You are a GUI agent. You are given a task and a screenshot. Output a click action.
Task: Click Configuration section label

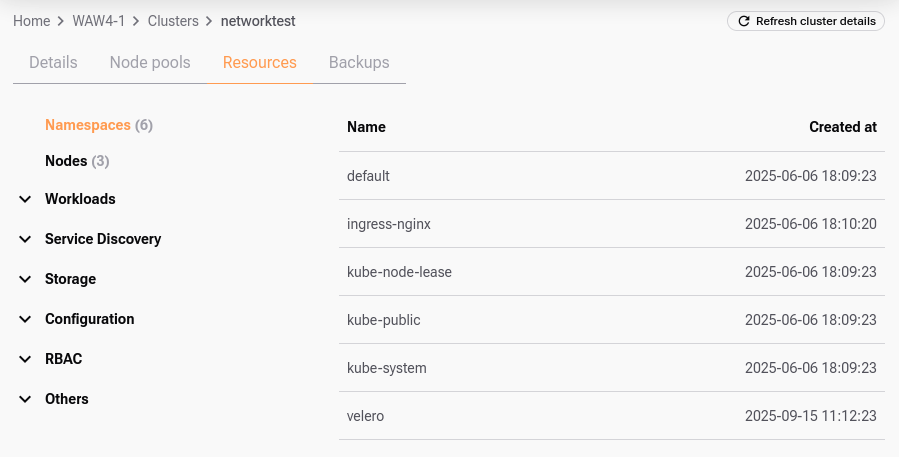[x=89, y=319]
